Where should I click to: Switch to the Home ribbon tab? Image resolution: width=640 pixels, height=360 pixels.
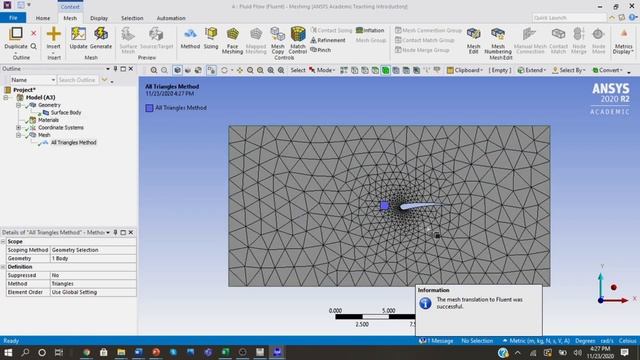[x=43, y=18]
